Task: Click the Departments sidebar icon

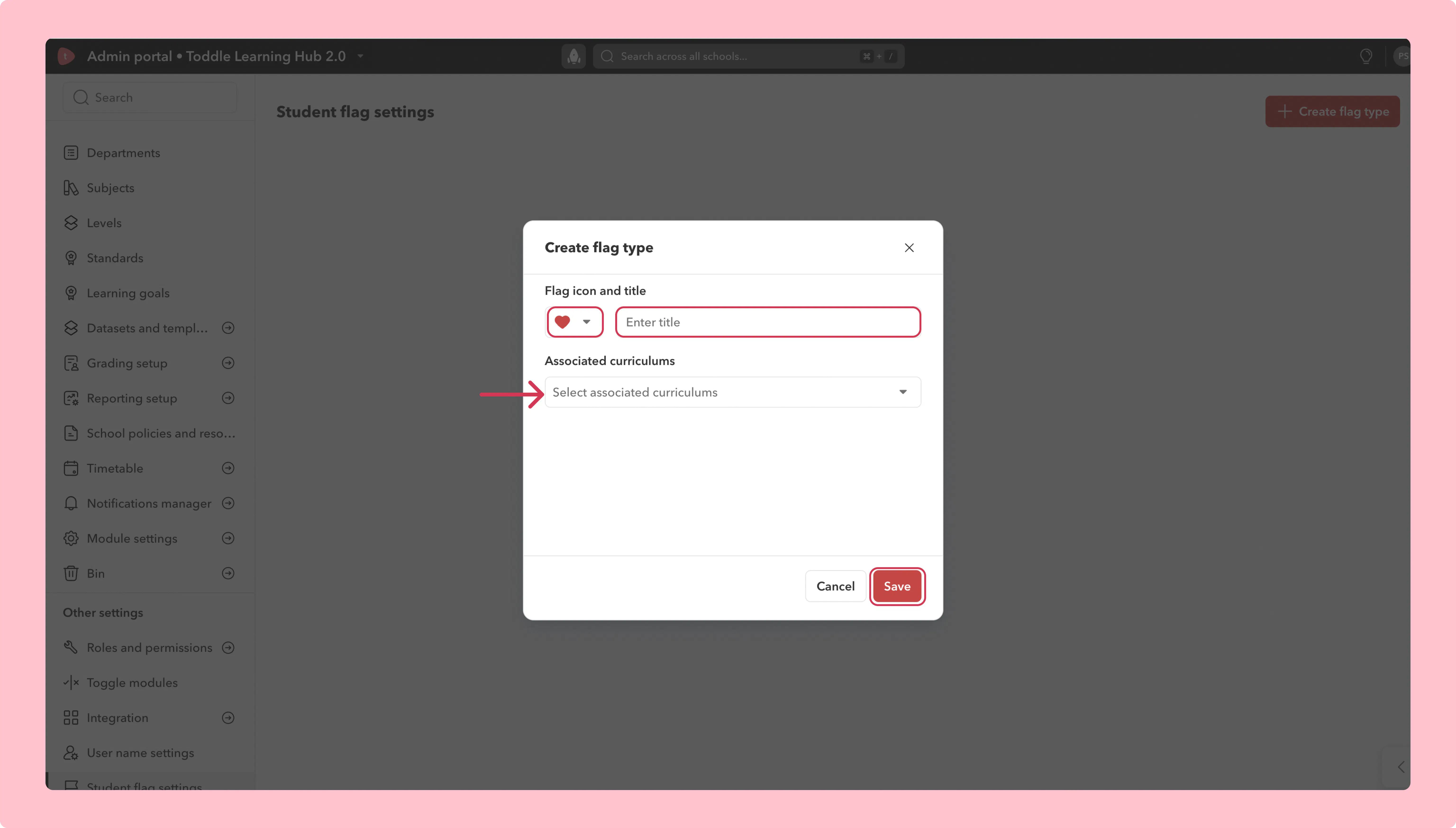Action: (71, 153)
